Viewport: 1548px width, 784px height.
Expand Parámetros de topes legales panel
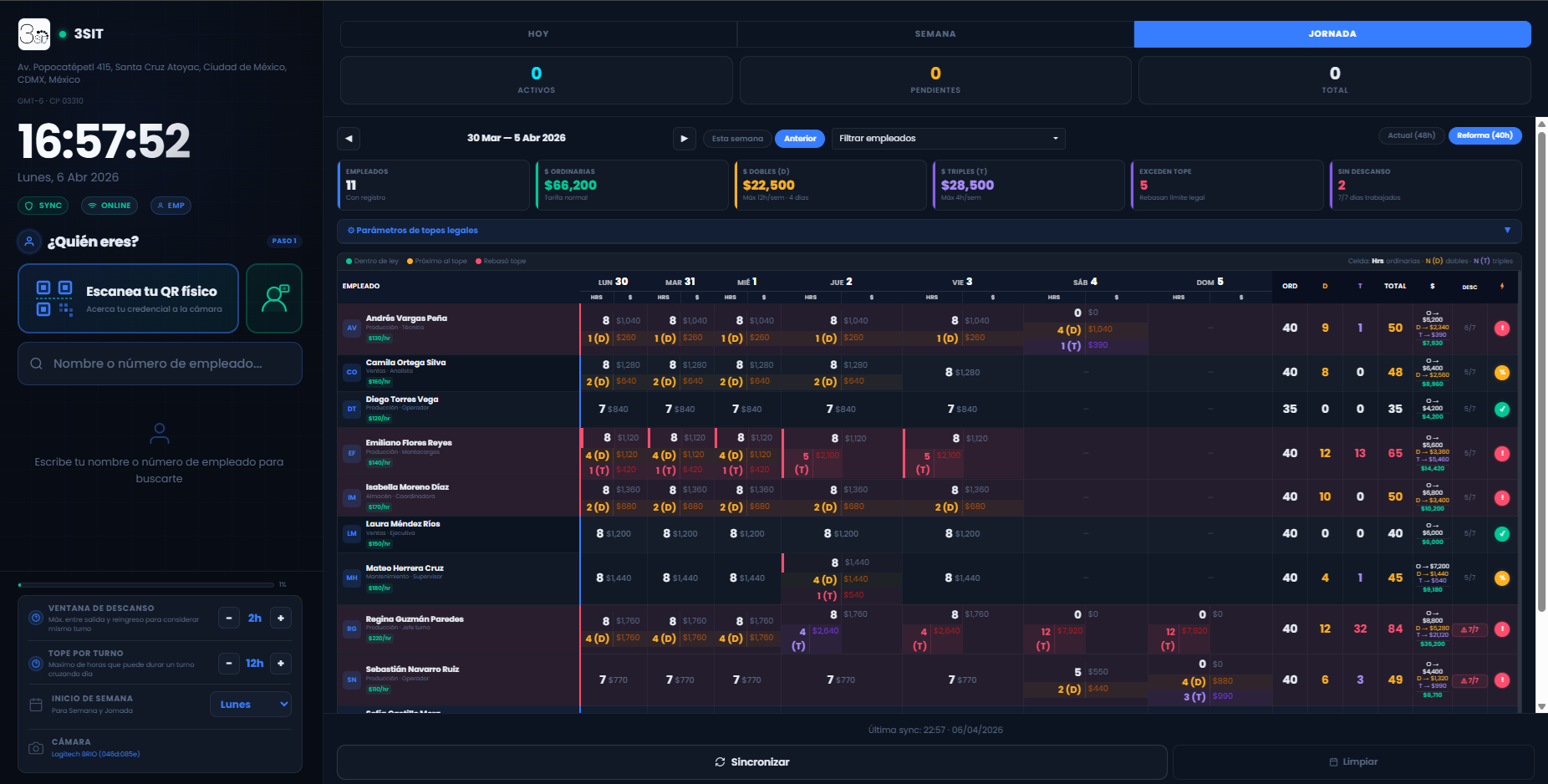pos(929,231)
